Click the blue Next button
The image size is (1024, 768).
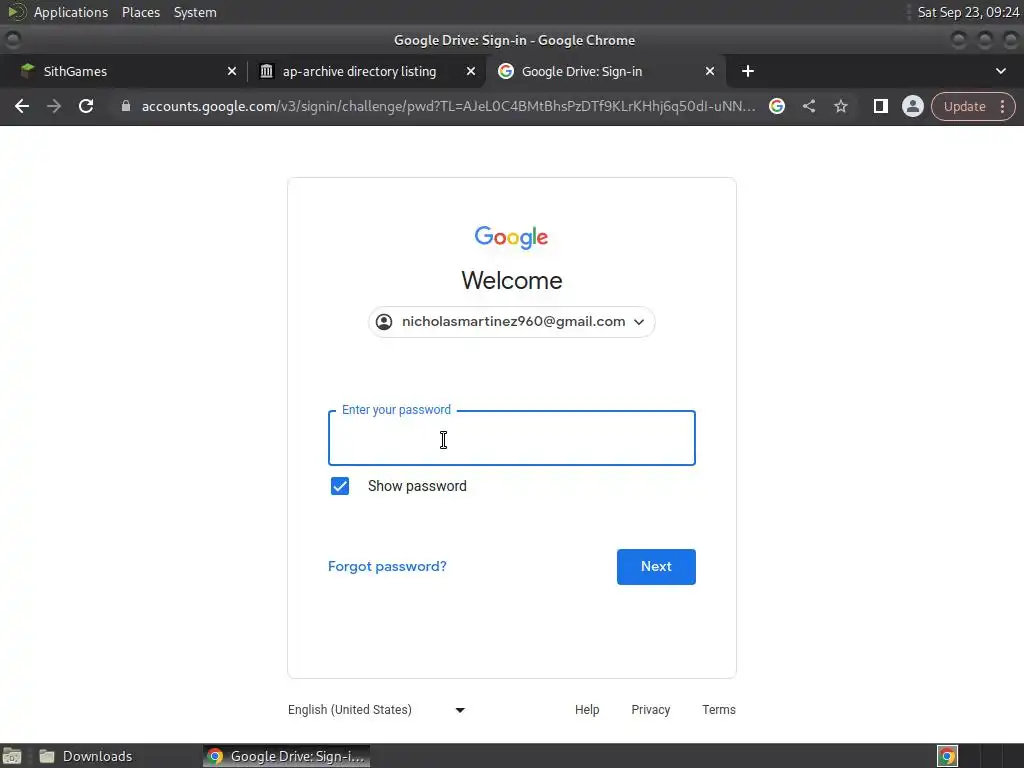tap(656, 567)
